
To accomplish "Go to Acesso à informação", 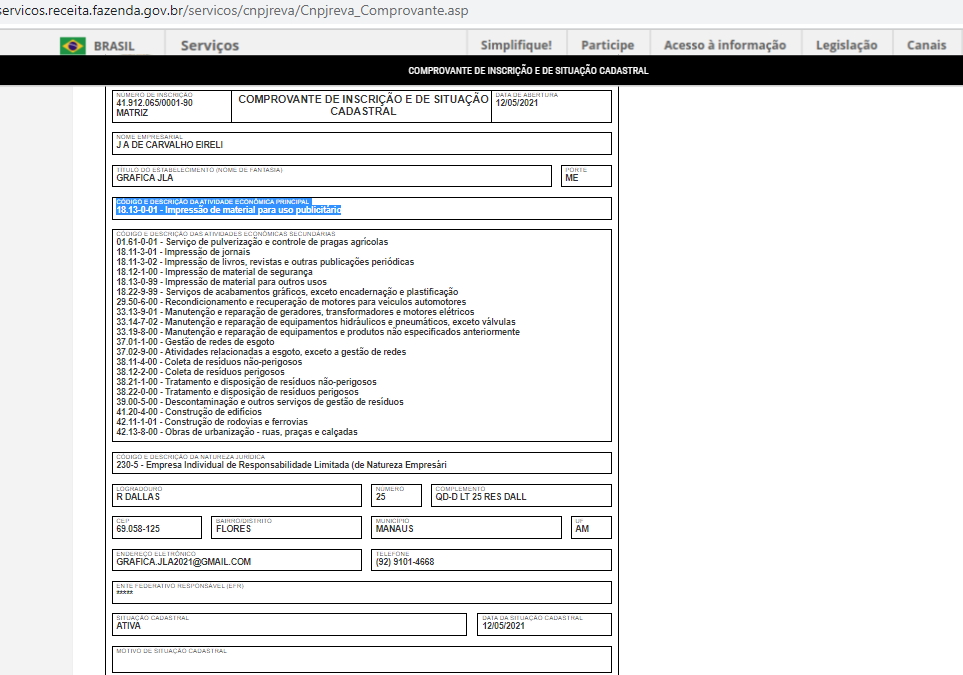I will [x=724, y=45].
